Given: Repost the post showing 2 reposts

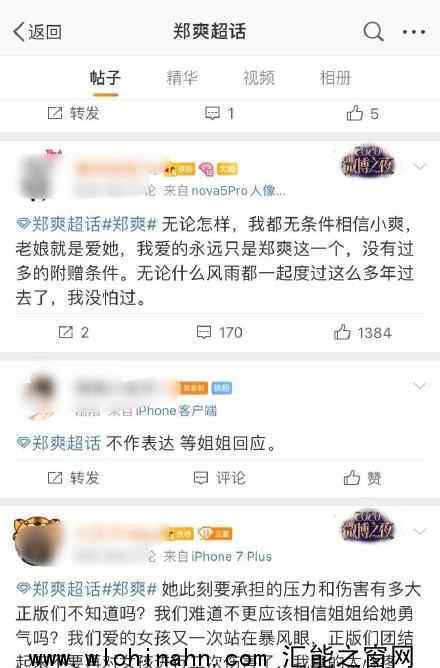Looking at the screenshot, I should [x=73, y=332].
